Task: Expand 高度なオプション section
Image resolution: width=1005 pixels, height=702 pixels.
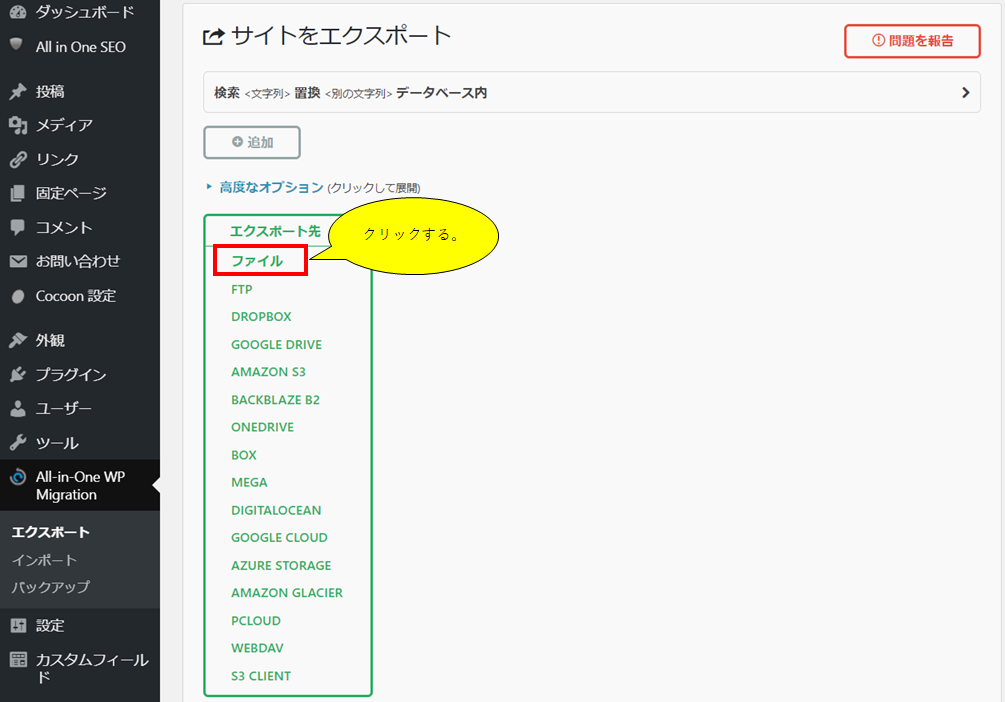Action: point(271,187)
